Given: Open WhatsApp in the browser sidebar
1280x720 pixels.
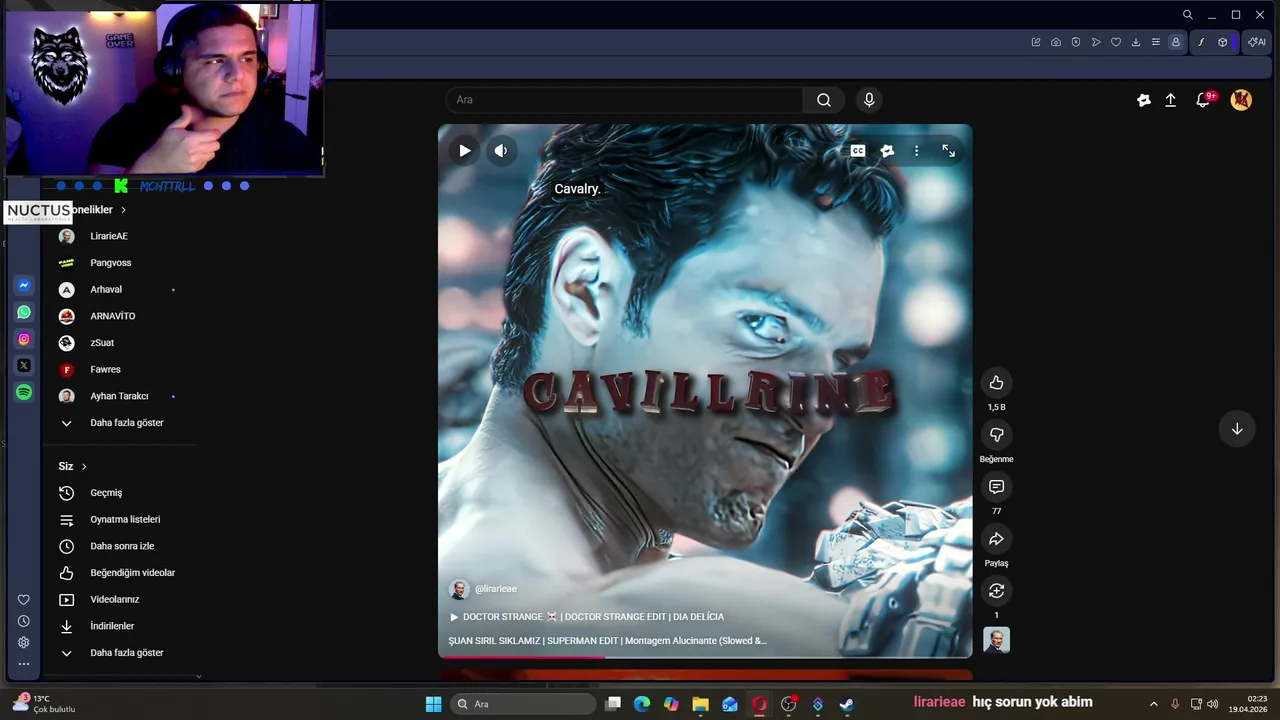Looking at the screenshot, I should [x=24, y=312].
